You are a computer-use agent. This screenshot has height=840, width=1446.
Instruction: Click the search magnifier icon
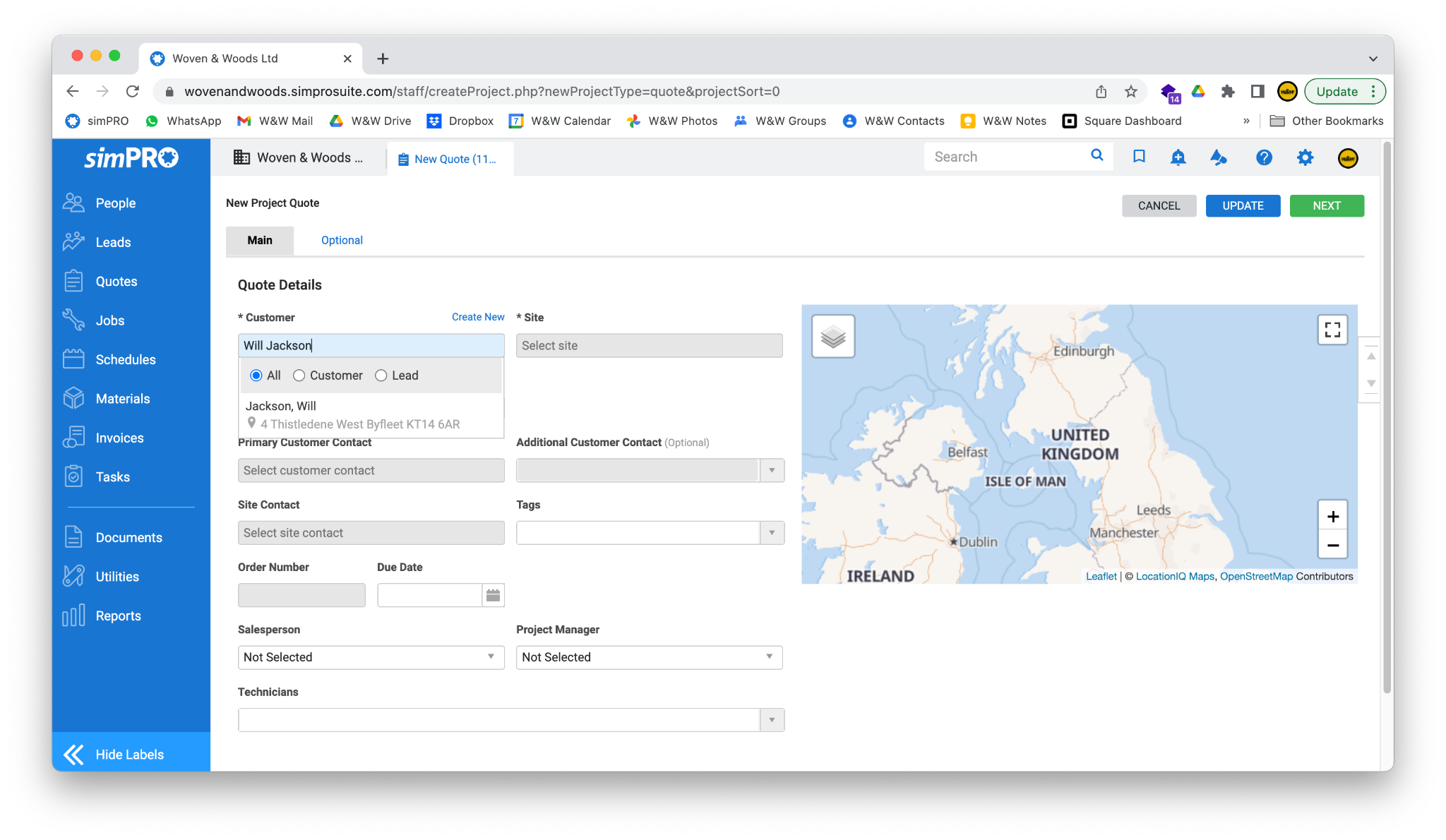pyautogui.click(x=1097, y=155)
